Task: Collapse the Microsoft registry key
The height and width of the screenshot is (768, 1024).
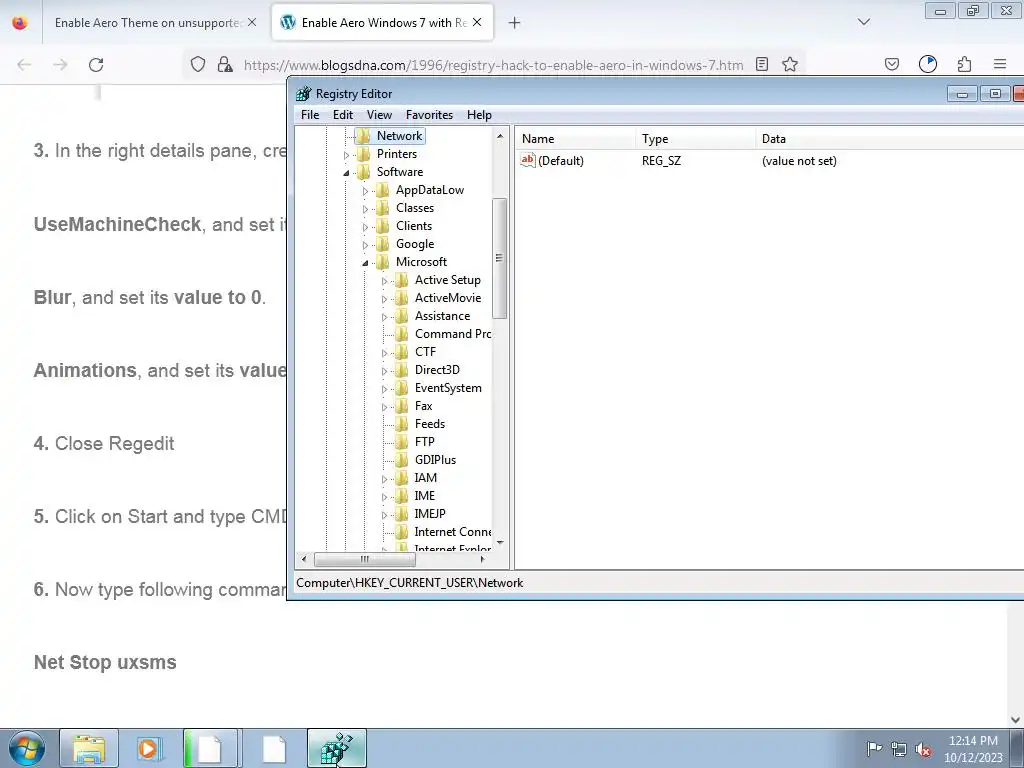Action: pos(366,263)
